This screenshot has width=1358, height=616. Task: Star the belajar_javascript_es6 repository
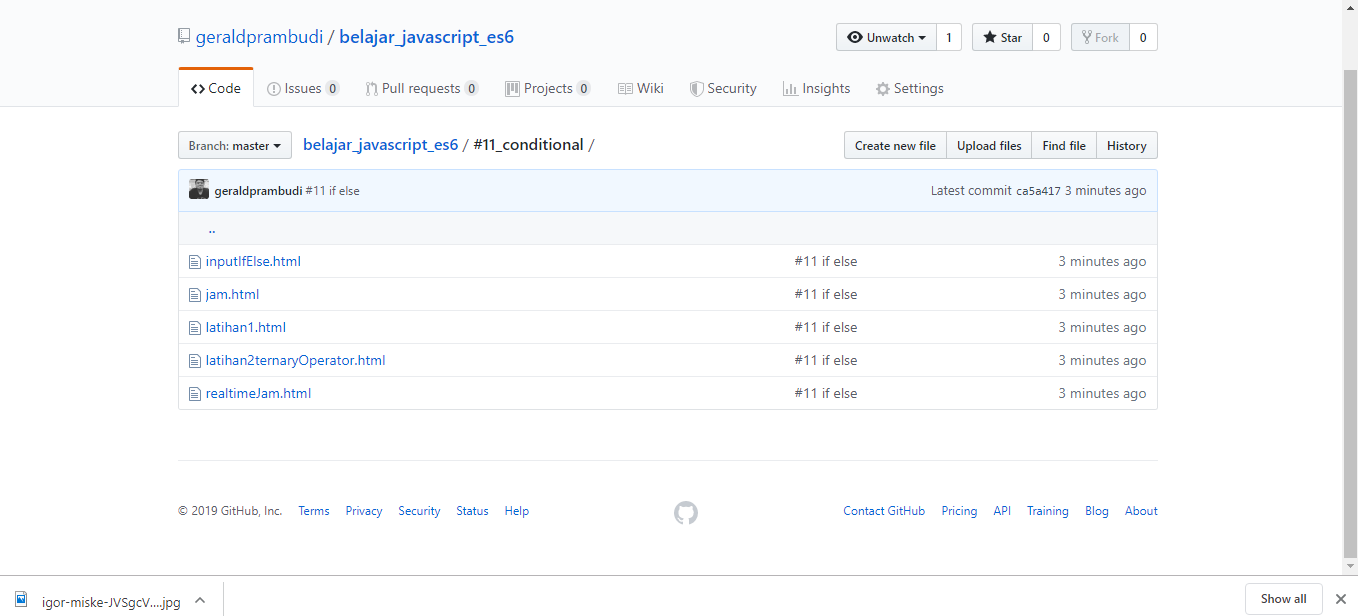coord(1000,36)
